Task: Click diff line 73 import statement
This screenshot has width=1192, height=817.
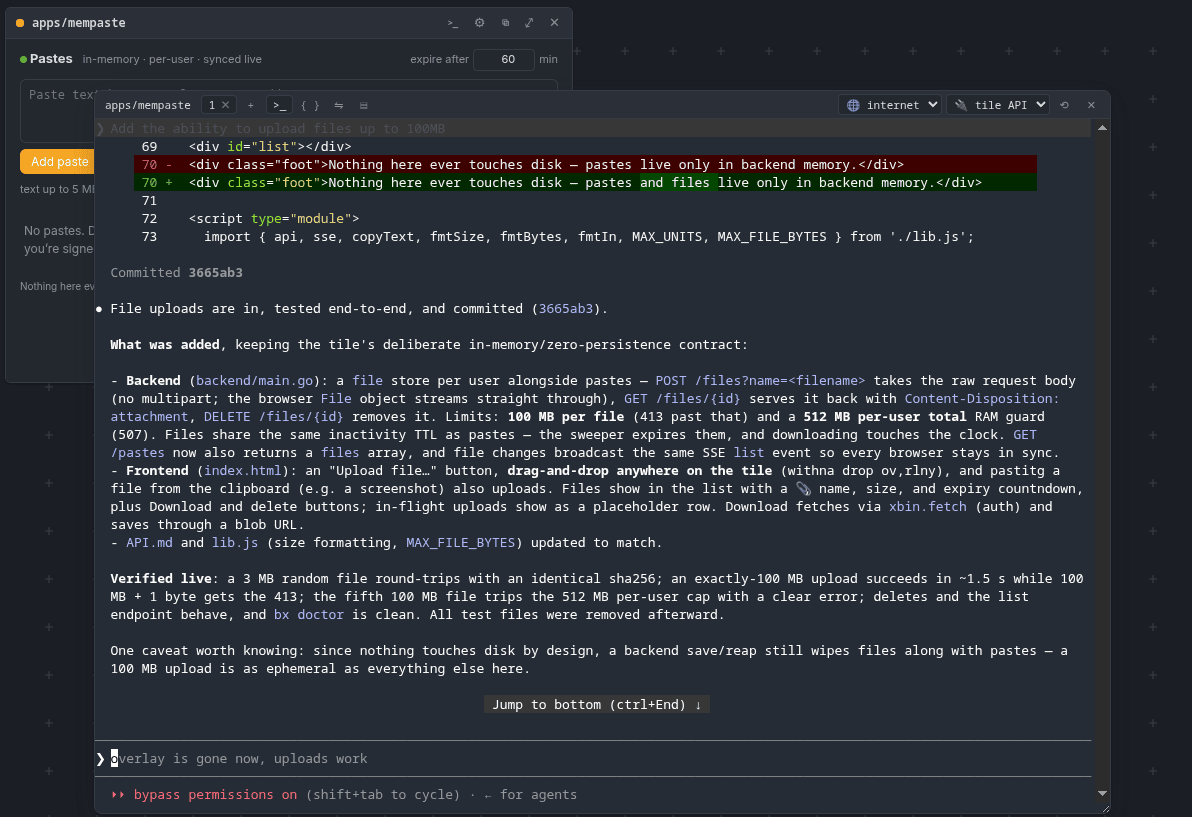Action: (x=588, y=236)
